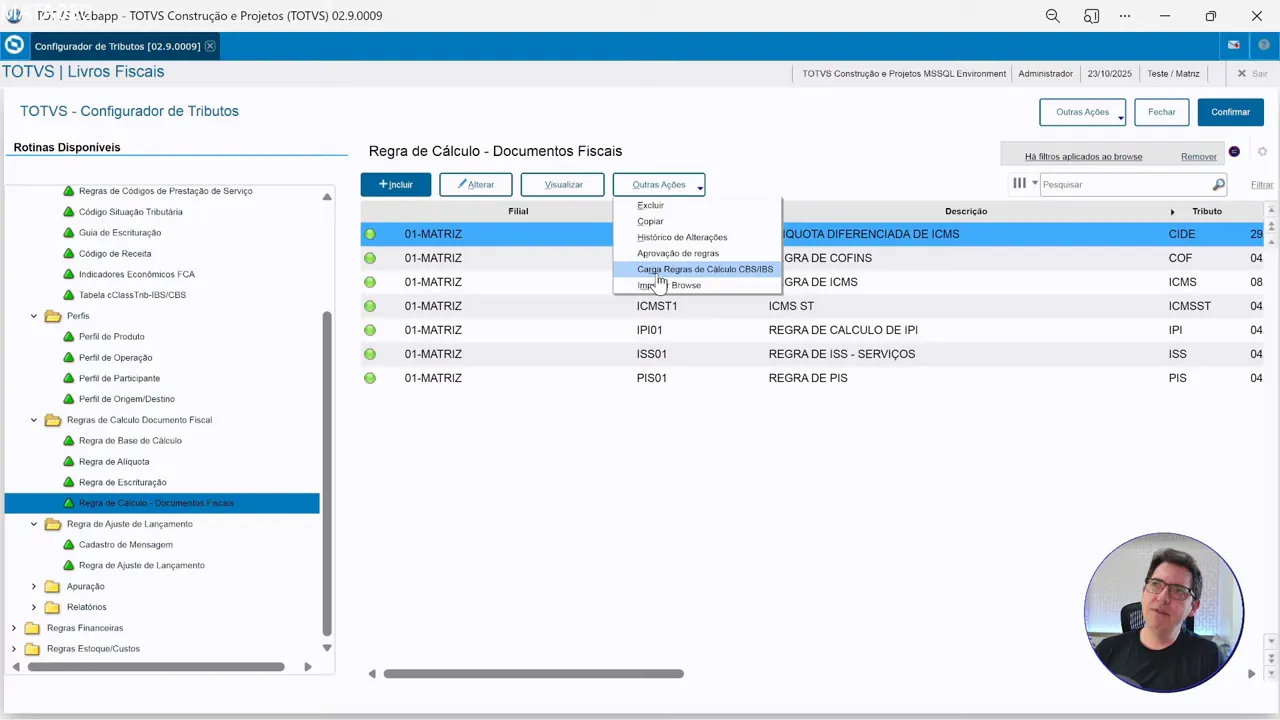1280x720 pixels.
Task: Click the purple filter indicator icon
Action: (x=1234, y=152)
